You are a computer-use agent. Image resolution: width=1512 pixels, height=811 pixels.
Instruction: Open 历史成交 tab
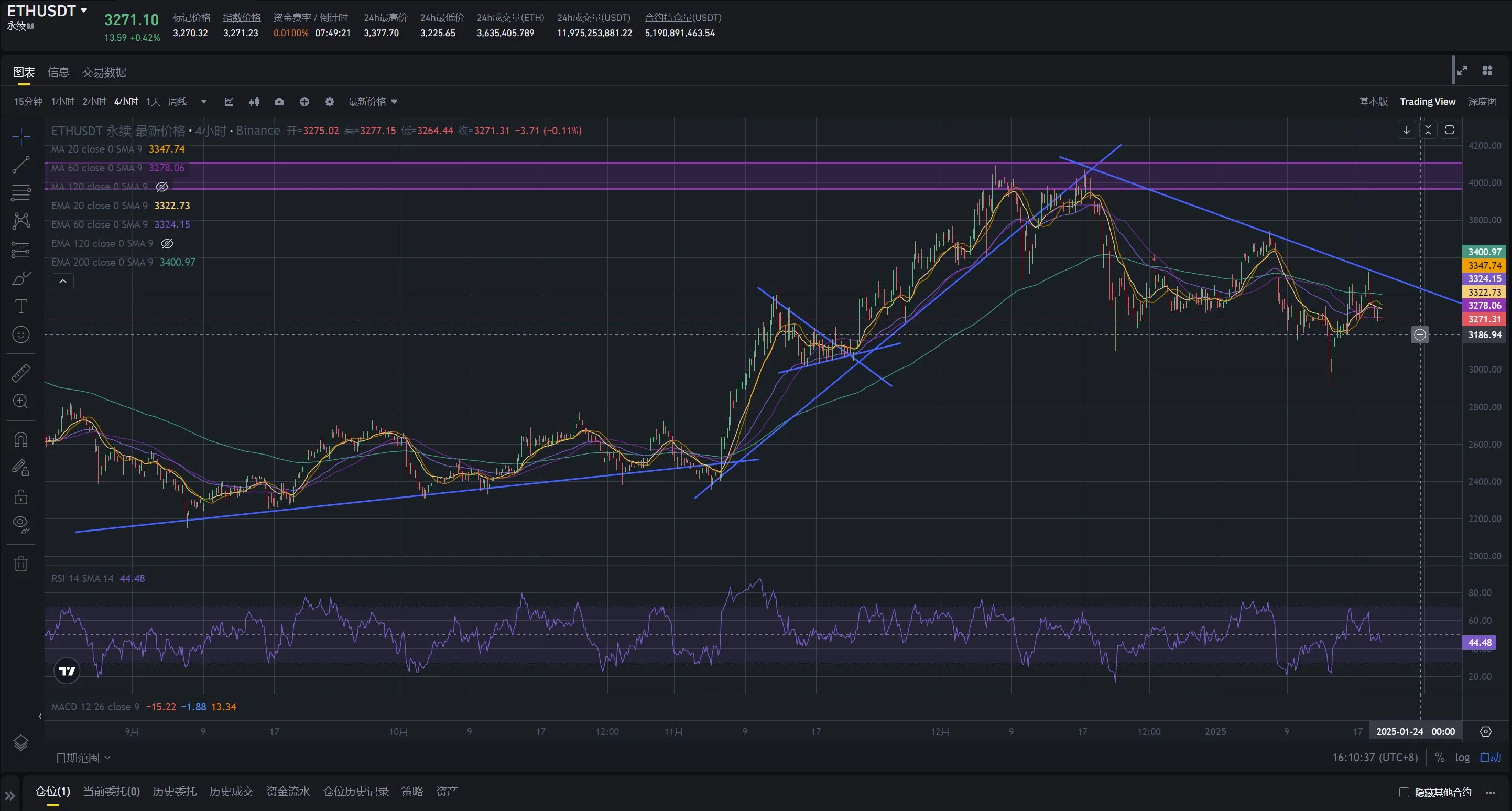(231, 791)
